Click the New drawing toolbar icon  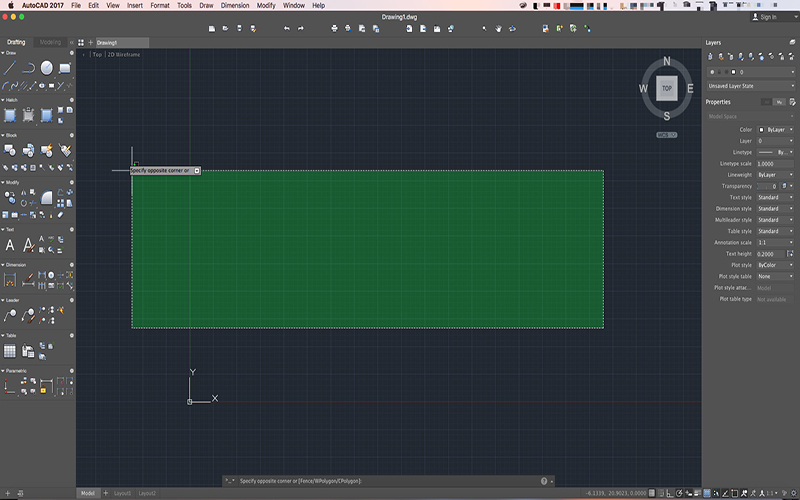click(212, 29)
